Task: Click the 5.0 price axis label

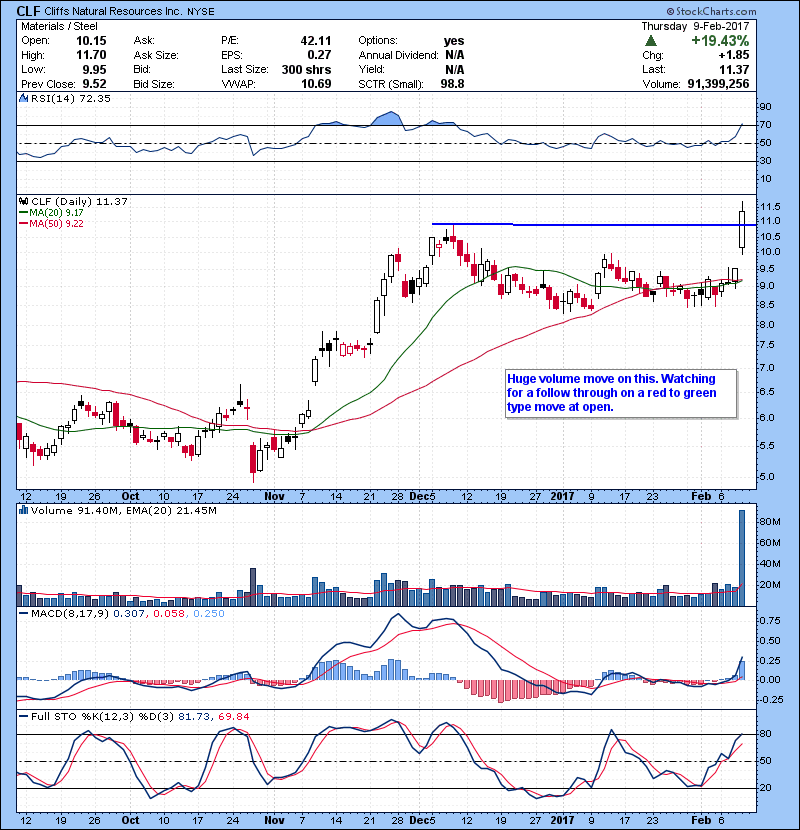Action: coord(767,477)
